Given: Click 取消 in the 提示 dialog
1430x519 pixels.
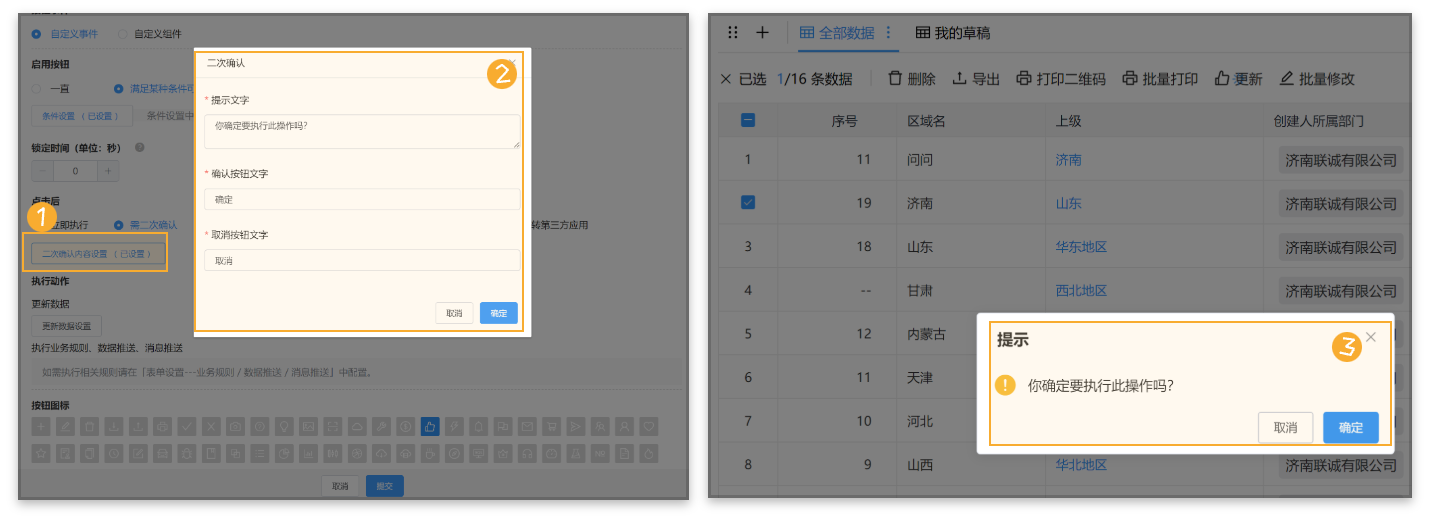Looking at the screenshot, I should point(1286,427).
